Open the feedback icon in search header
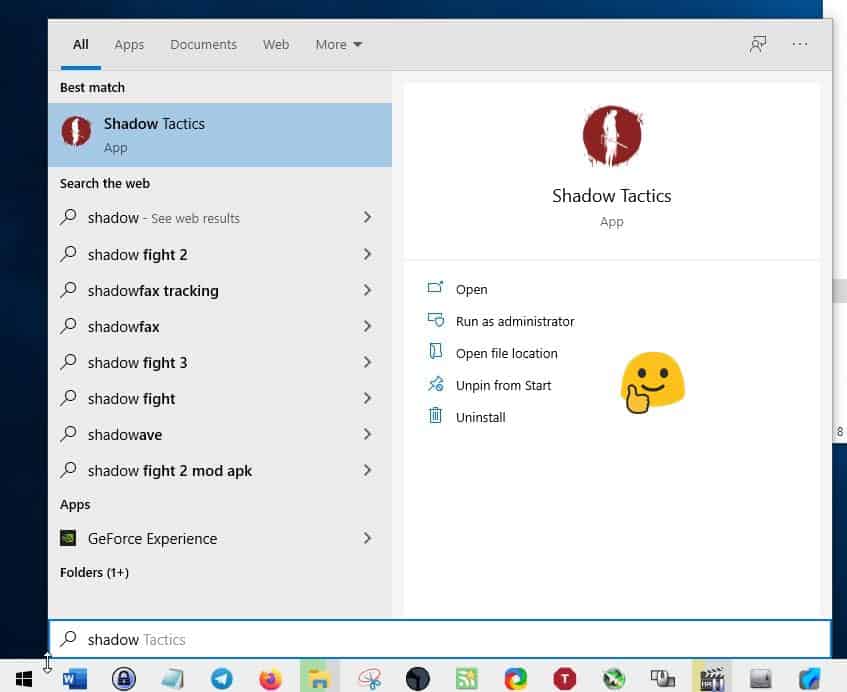Viewport: 847px width, 692px height. pyautogui.click(x=758, y=44)
